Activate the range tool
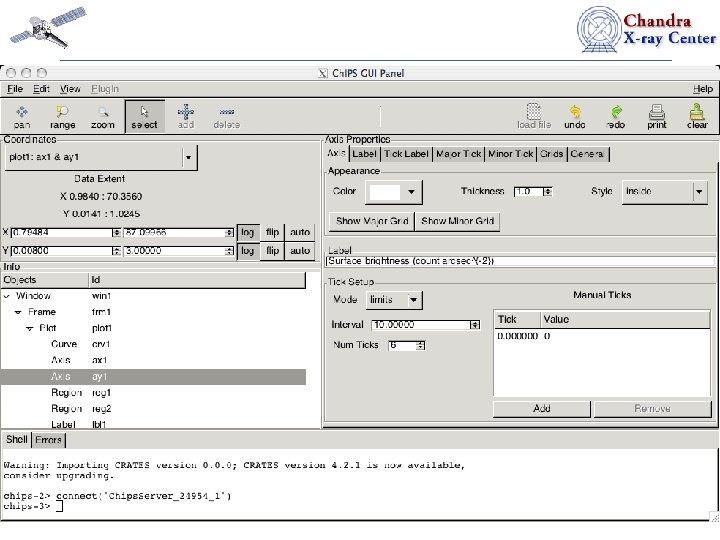This screenshot has height=540, width=720. point(62,117)
